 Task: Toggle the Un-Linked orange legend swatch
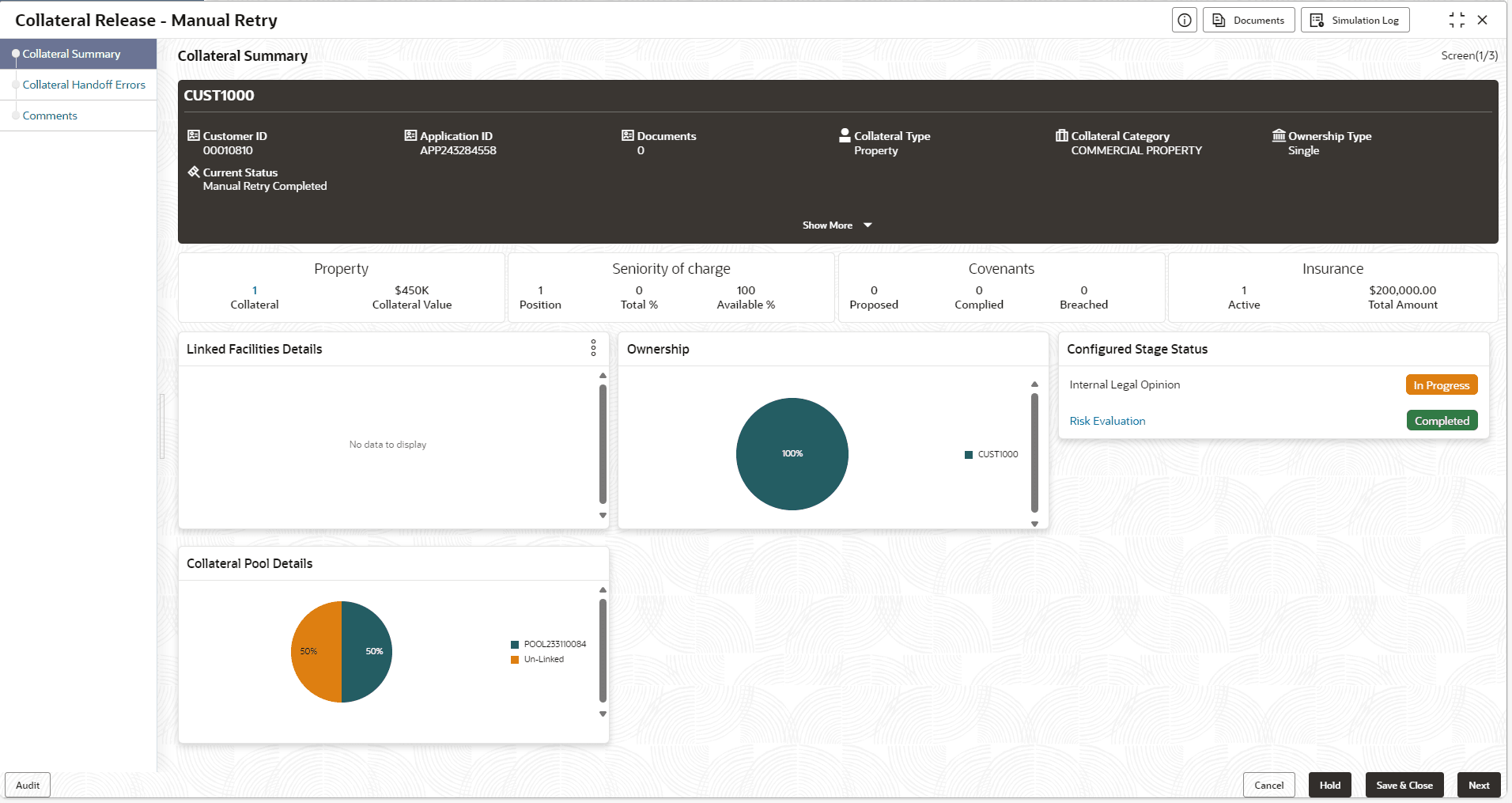click(x=515, y=660)
